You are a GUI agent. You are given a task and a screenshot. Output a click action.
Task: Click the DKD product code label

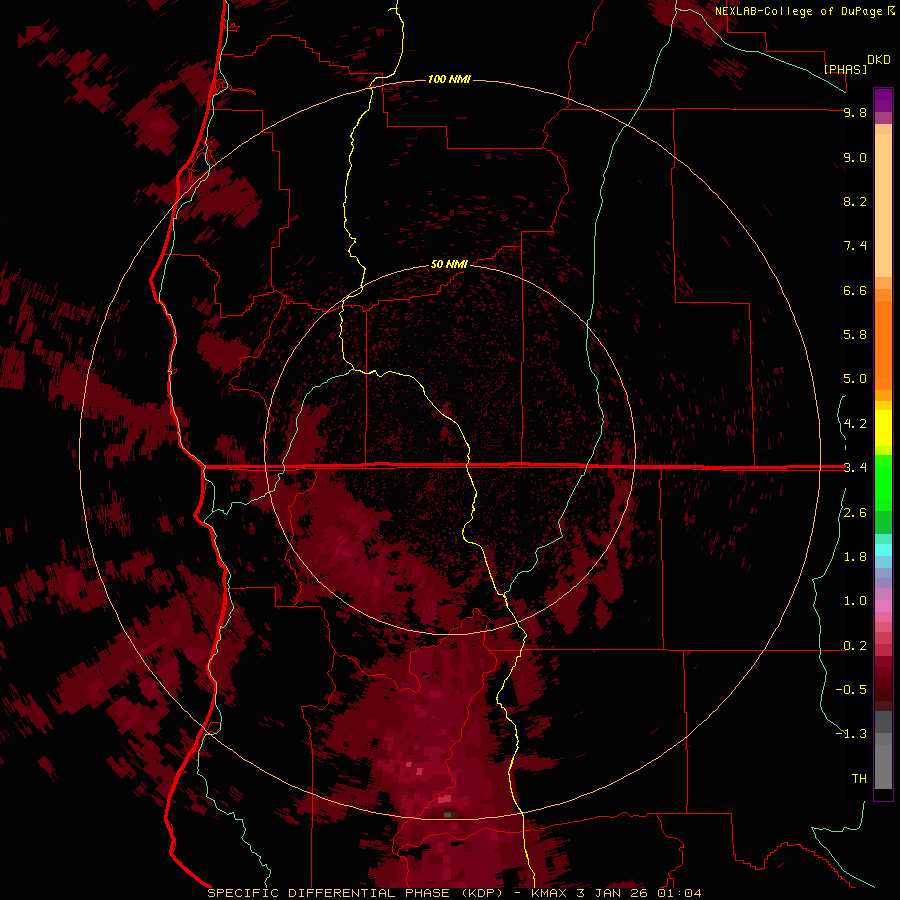879,60
